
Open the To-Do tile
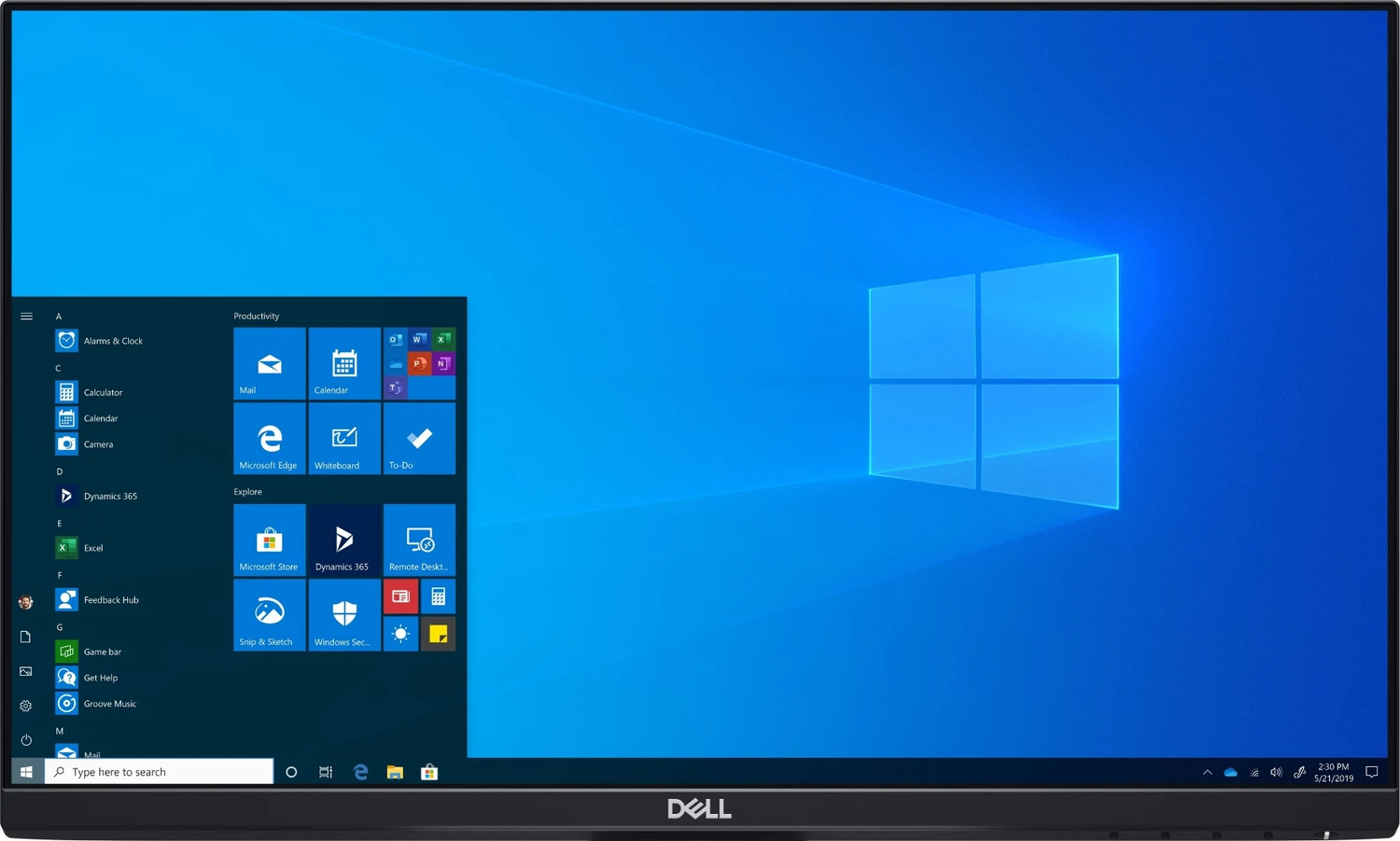(x=419, y=438)
